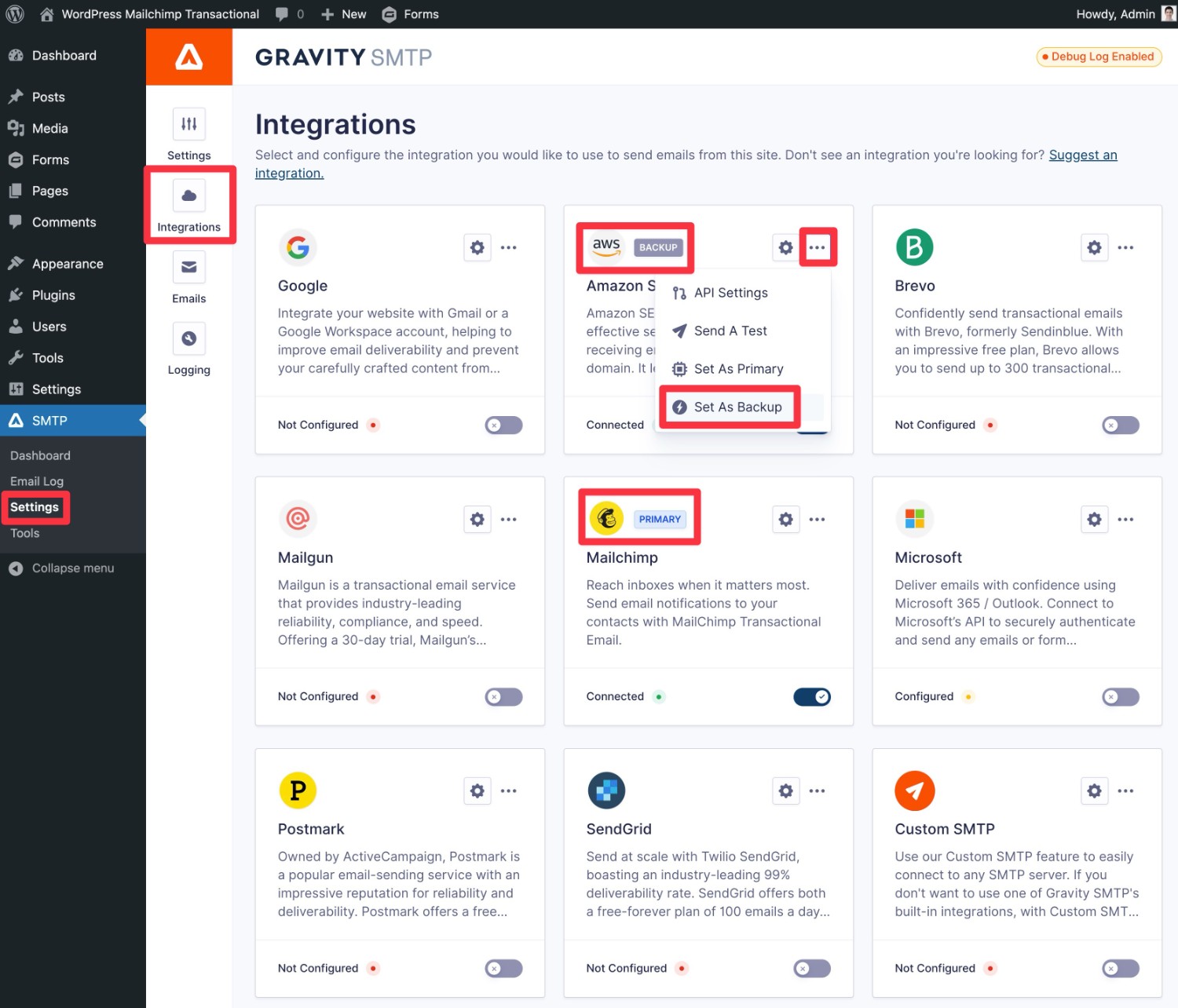Open the WordPress logo menu

15,14
